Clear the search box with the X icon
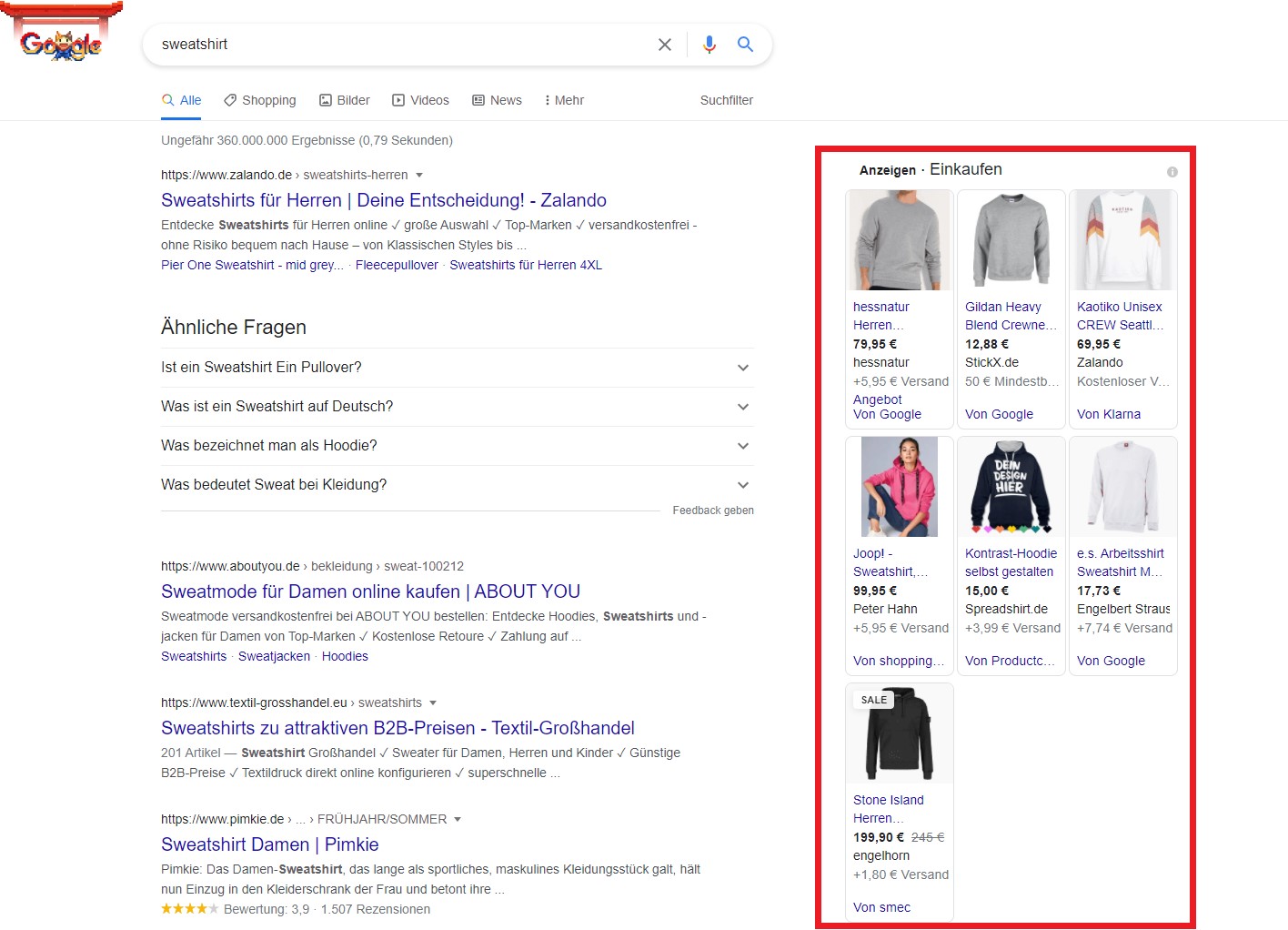 point(665,45)
